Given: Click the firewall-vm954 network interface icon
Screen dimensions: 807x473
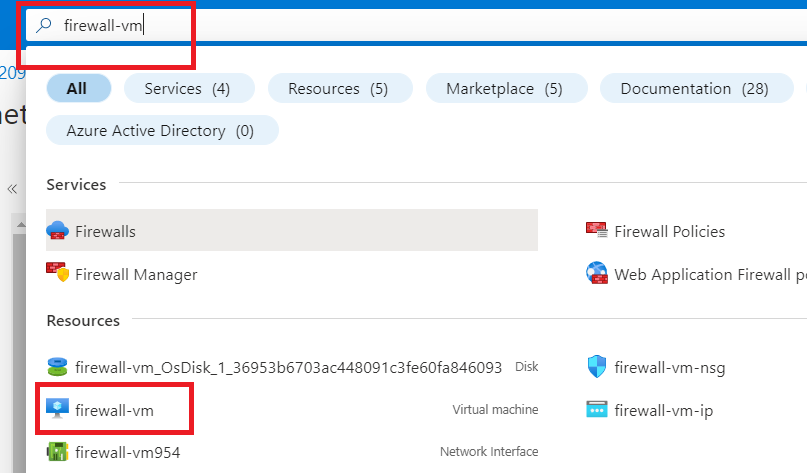Looking at the screenshot, I should pyautogui.click(x=58, y=451).
